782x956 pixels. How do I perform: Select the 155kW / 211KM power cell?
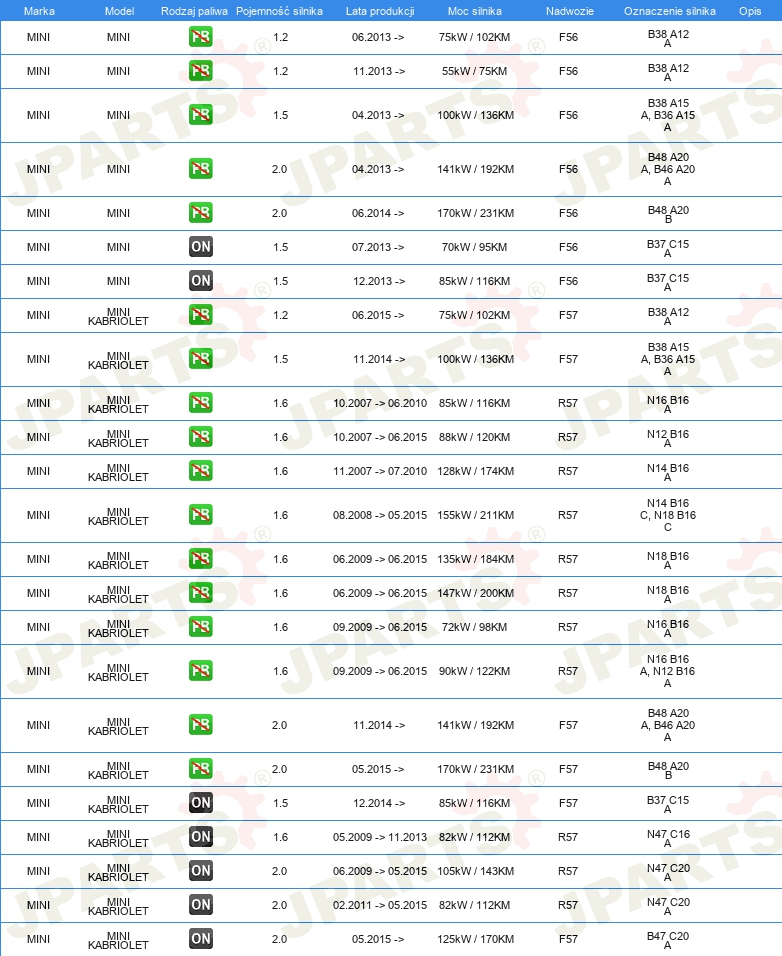(475, 515)
